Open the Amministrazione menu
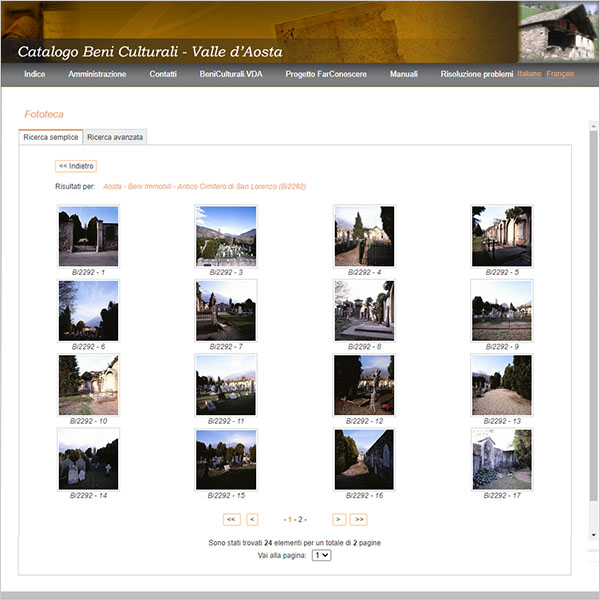 pos(97,74)
